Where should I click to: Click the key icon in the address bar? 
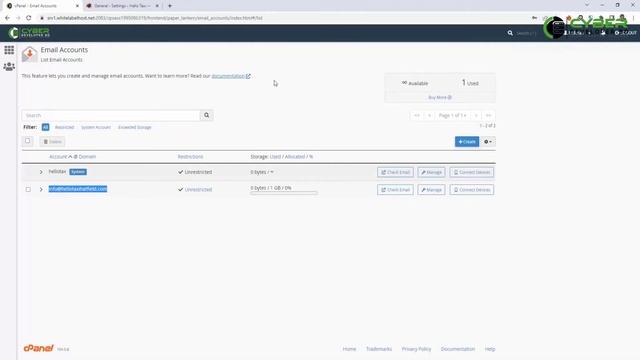tap(534, 18)
